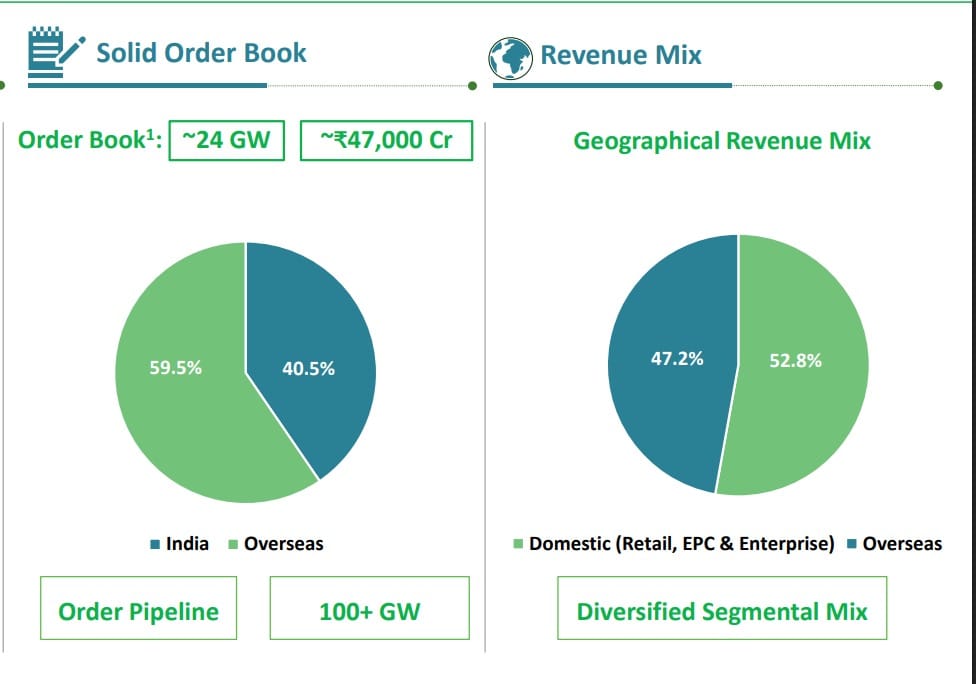Open the Diversified Segmental Mix box

pos(722,611)
